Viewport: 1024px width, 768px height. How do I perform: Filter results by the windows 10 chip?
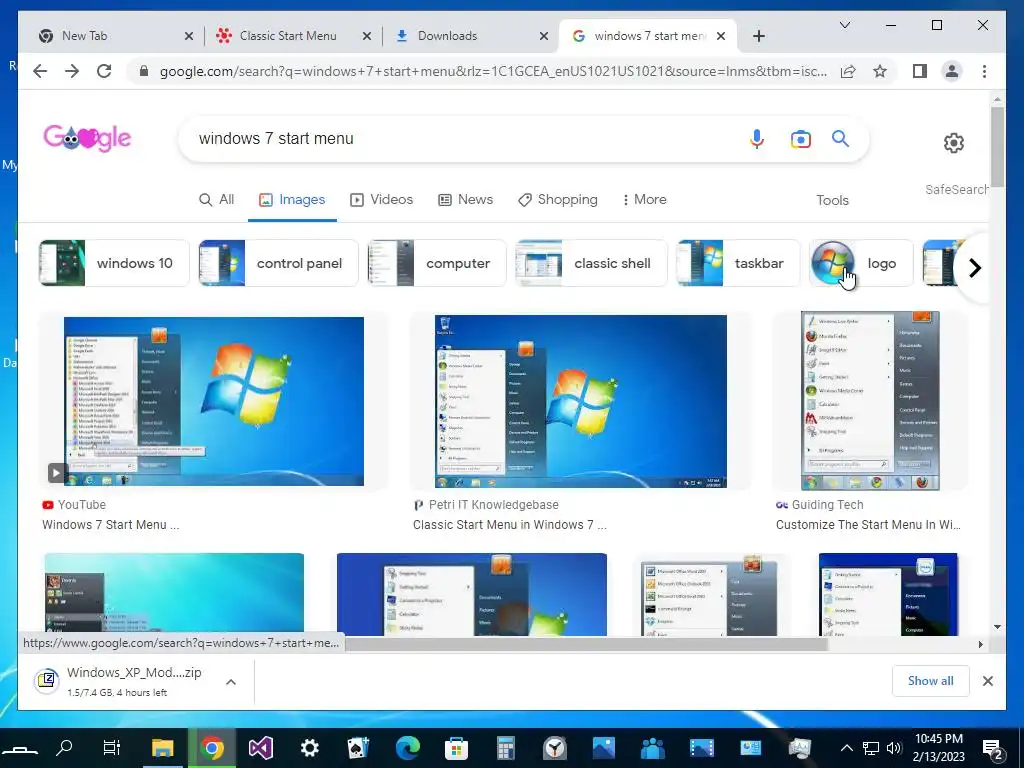pyautogui.click(x=114, y=263)
